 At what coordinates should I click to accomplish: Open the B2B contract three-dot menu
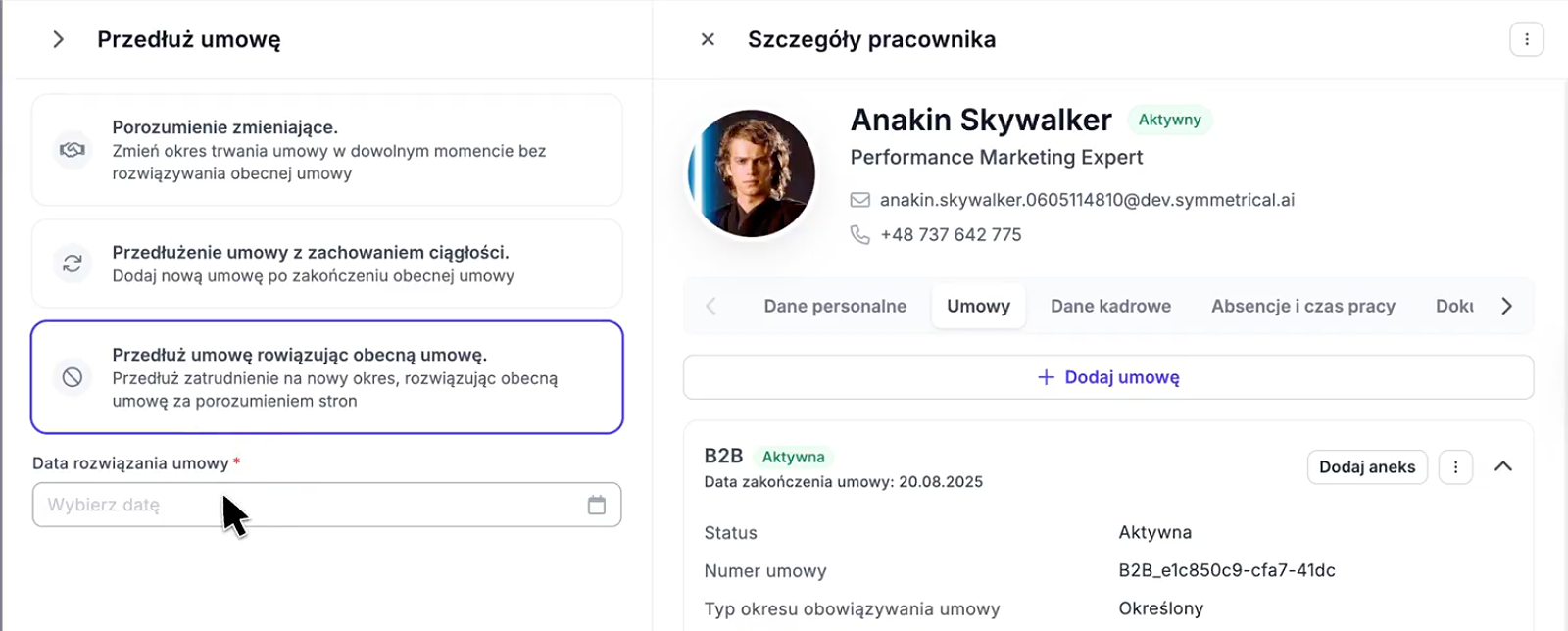1455,467
